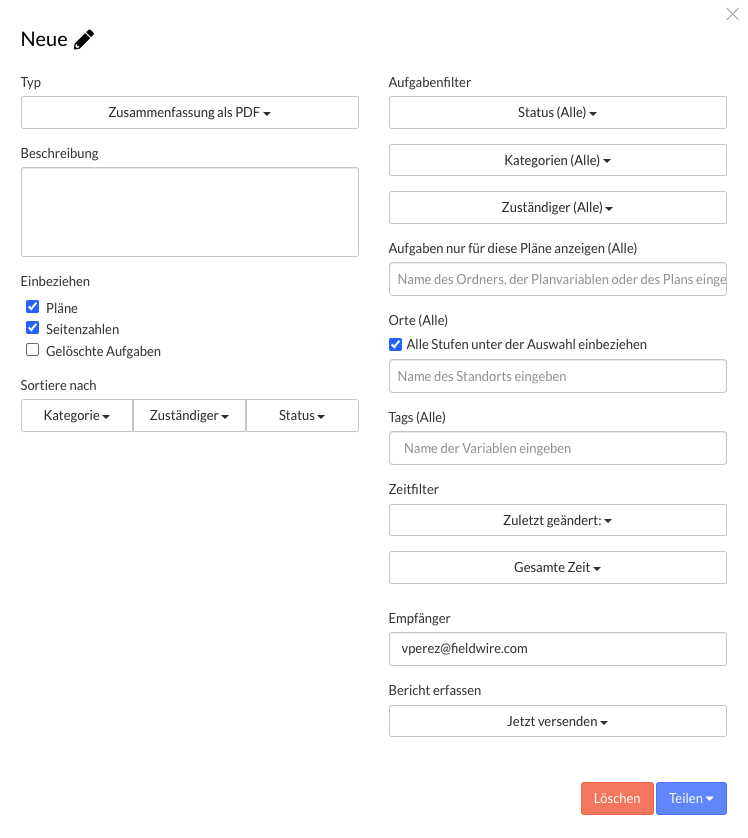Open the Jetzt versenden dropdown
Viewport: 748px width, 838px height.
pos(557,721)
